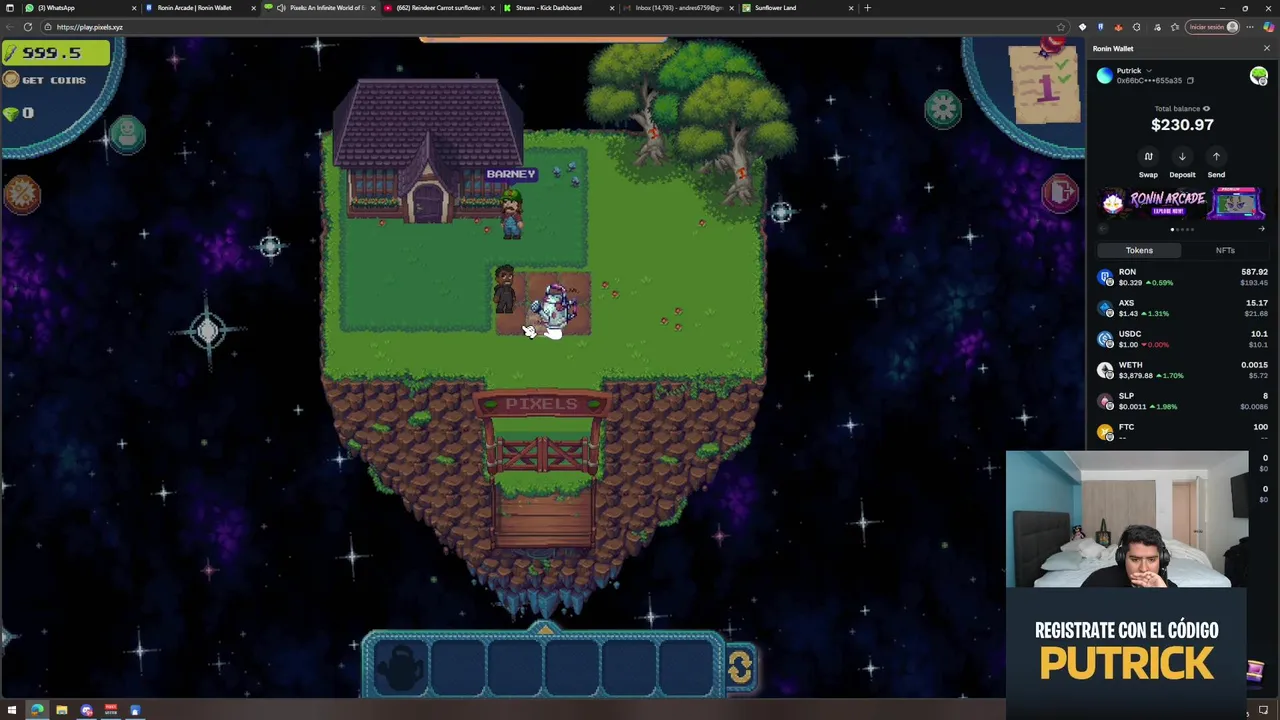Open a new browser tab
Image resolution: width=1280 pixels, height=720 pixels.
pyautogui.click(x=867, y=8)
